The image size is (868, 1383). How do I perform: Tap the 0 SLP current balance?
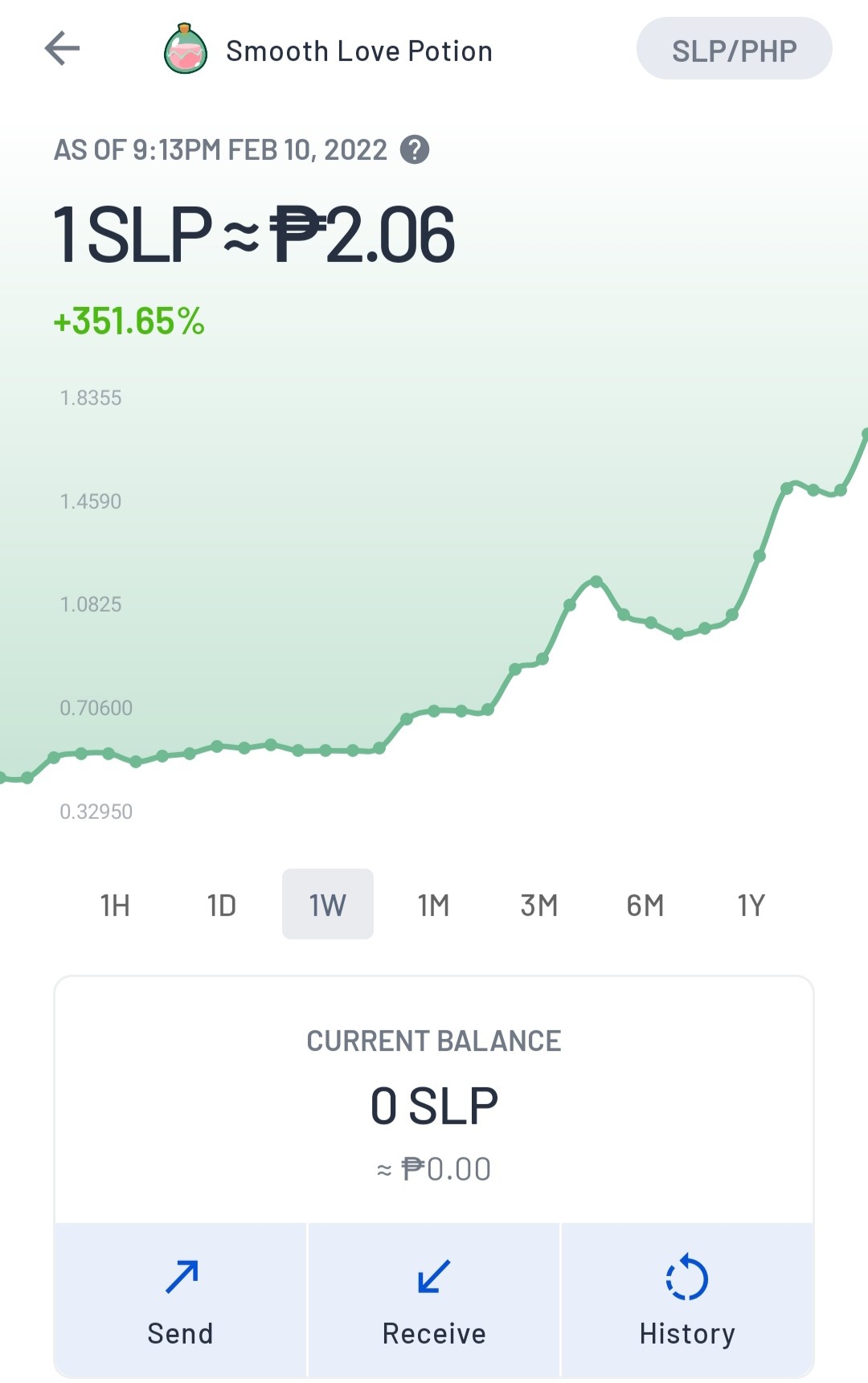(x=434, y=1106)
